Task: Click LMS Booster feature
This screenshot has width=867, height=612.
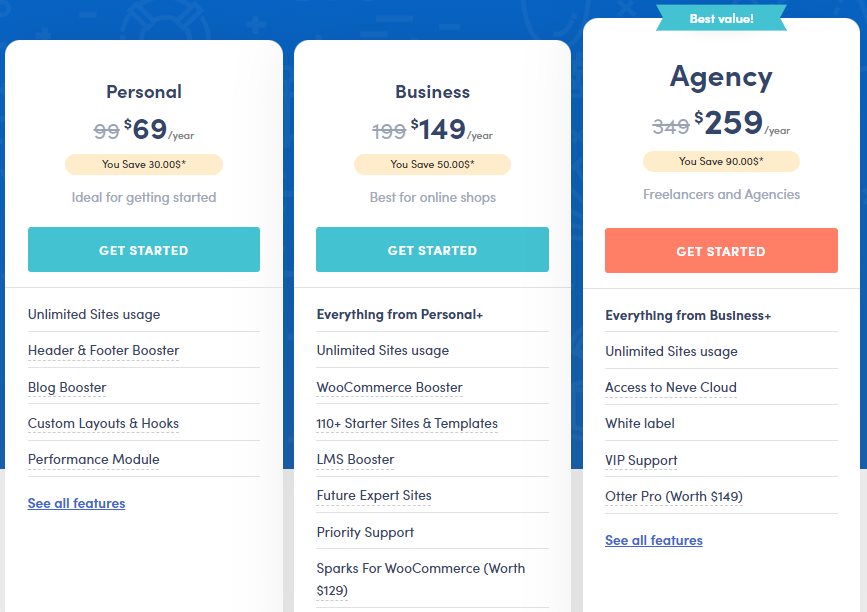Action: tap(355, 460)
